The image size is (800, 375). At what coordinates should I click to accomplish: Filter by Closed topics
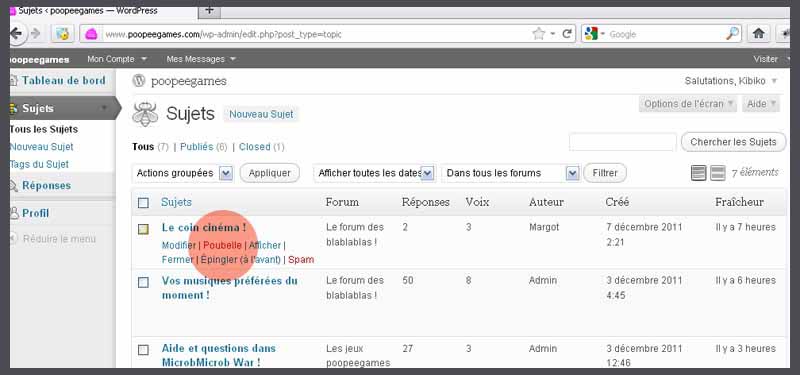pyautogui.click(x=255, y=147)
